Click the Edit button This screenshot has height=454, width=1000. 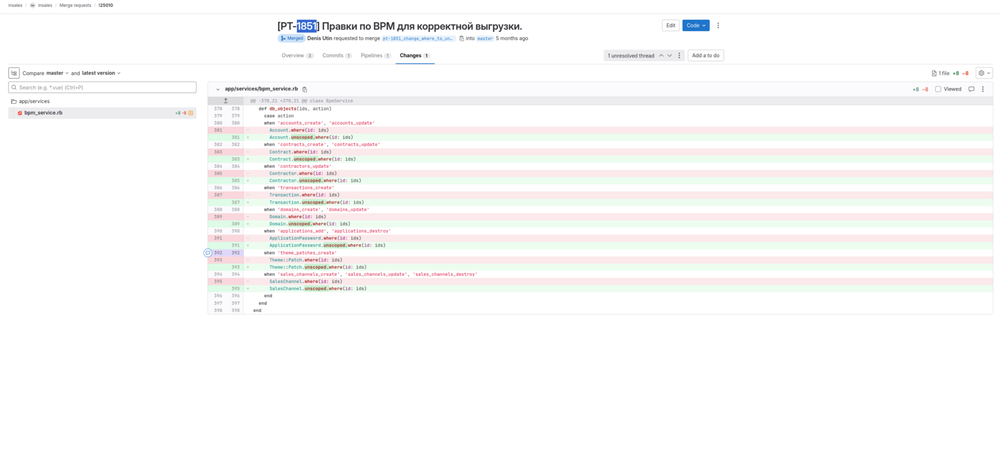tap(670, 25)
